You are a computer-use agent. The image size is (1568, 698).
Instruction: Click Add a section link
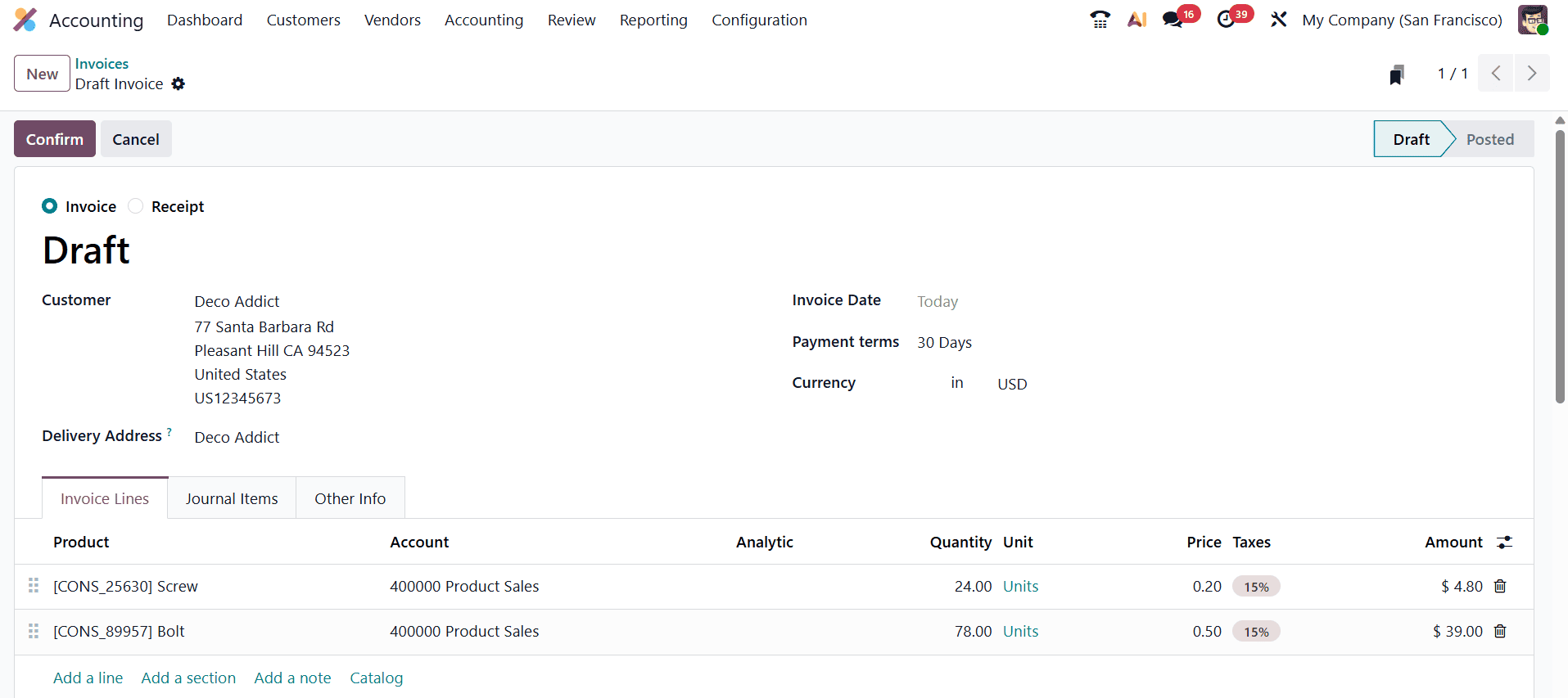tap(188, 678)
